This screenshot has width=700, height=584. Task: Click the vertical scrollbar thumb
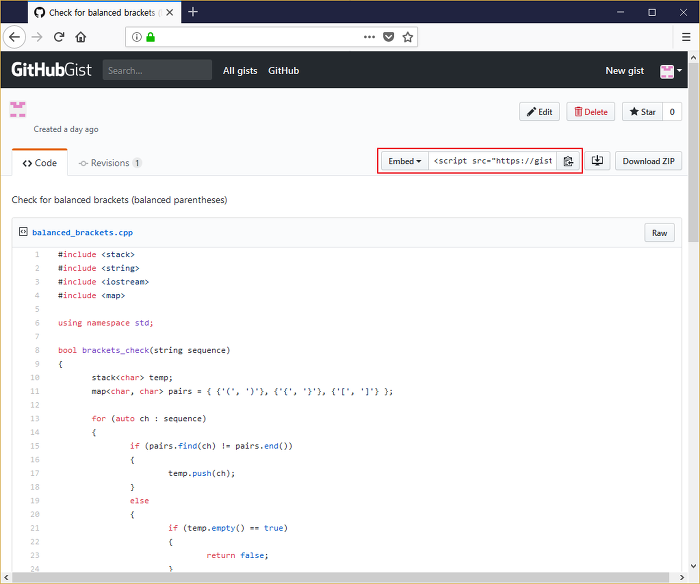(693, 153)
